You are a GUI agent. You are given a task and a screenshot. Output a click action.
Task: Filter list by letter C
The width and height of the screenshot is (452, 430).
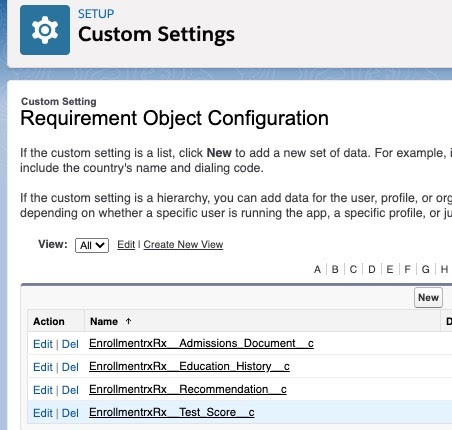coord(353,269)
